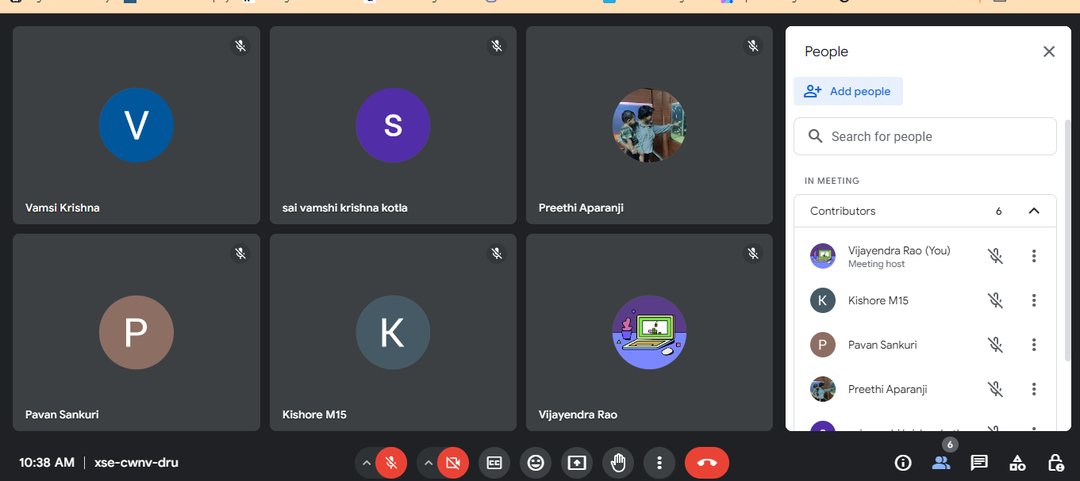Click Pavan Sankuri name label on tile
The width and height of the screenshot is (1080, 481).
click(x=62, y=415)
